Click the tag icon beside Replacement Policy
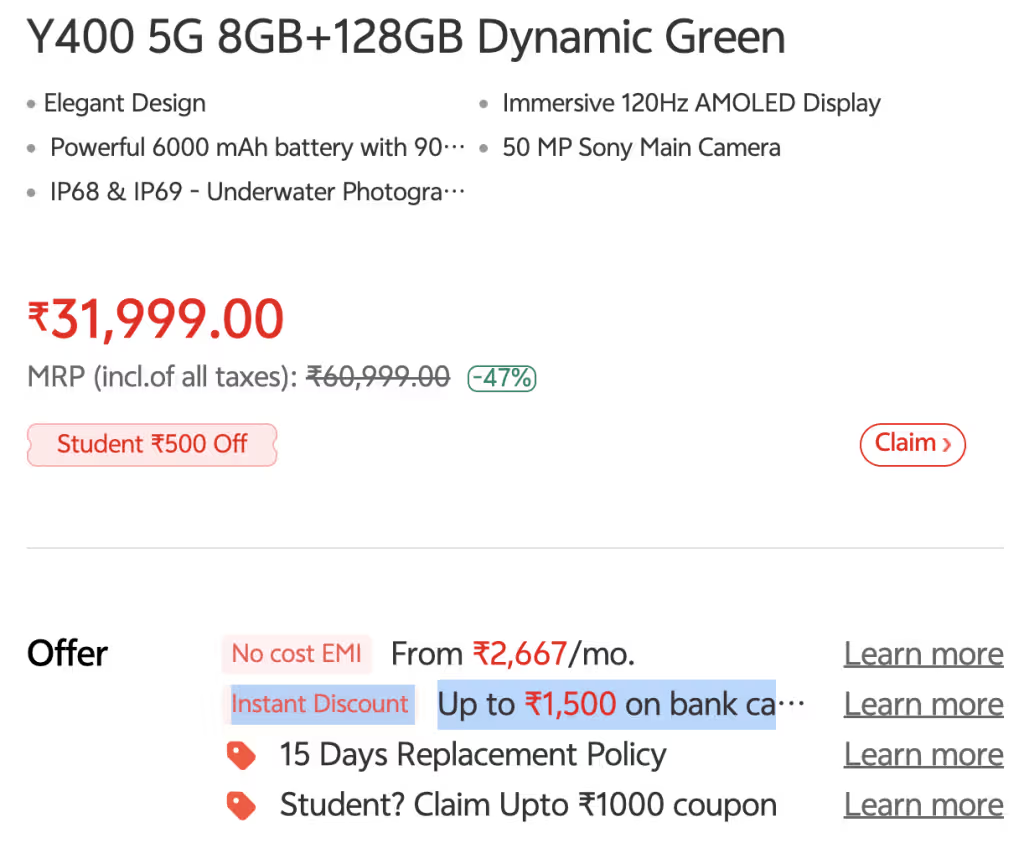Viewport: 1024px width, 843px height. click(241, 756)
